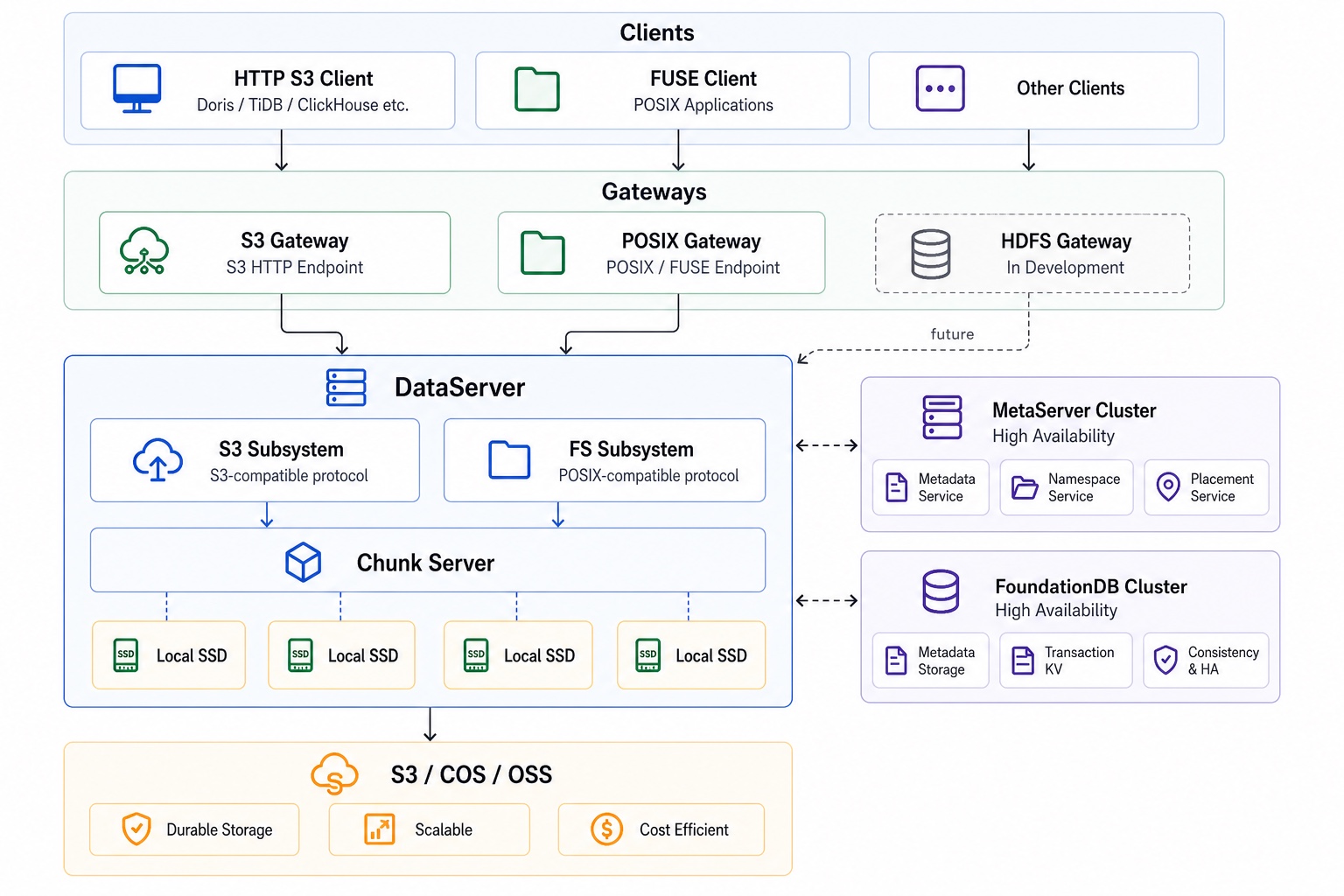This screenshot has width=1344, height=896.
Task: Click the HTTP S3 Client monitor icon
Action: point(137,88)
